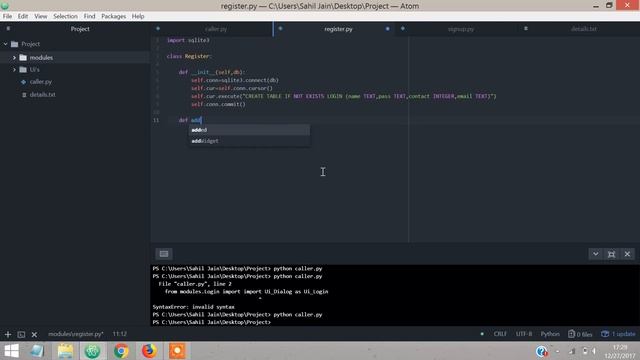The width and height of the screenshot is (640, 360).
Task: Open the Help menu
Action: [x=138, y=16]
